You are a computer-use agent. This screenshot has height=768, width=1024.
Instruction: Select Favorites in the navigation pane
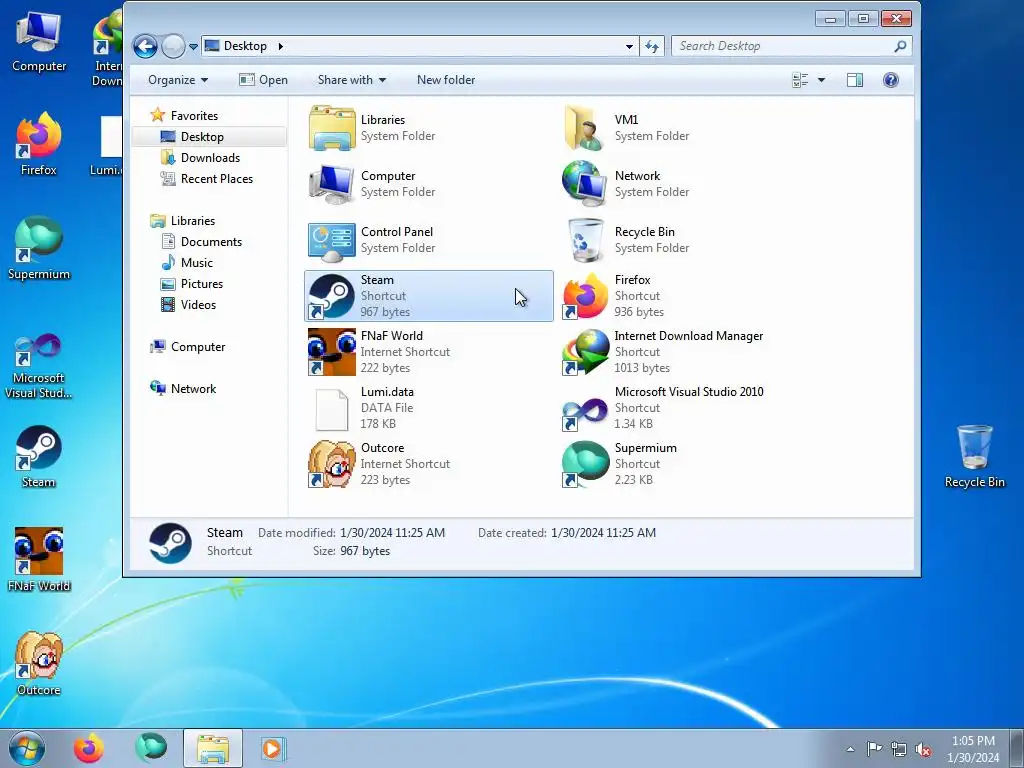(x=194, y=116)
